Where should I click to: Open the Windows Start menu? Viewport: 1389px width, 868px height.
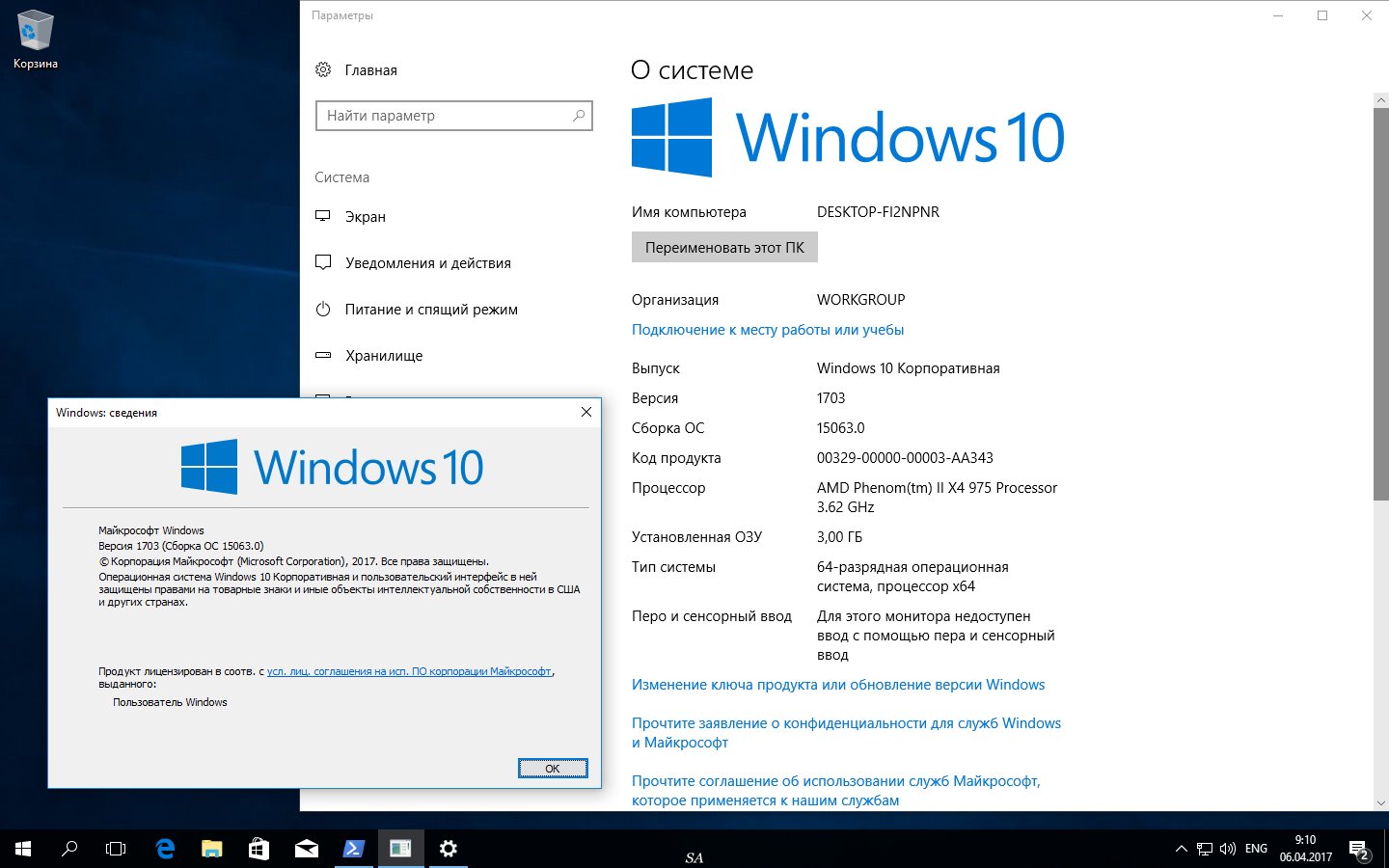point(23,849)
